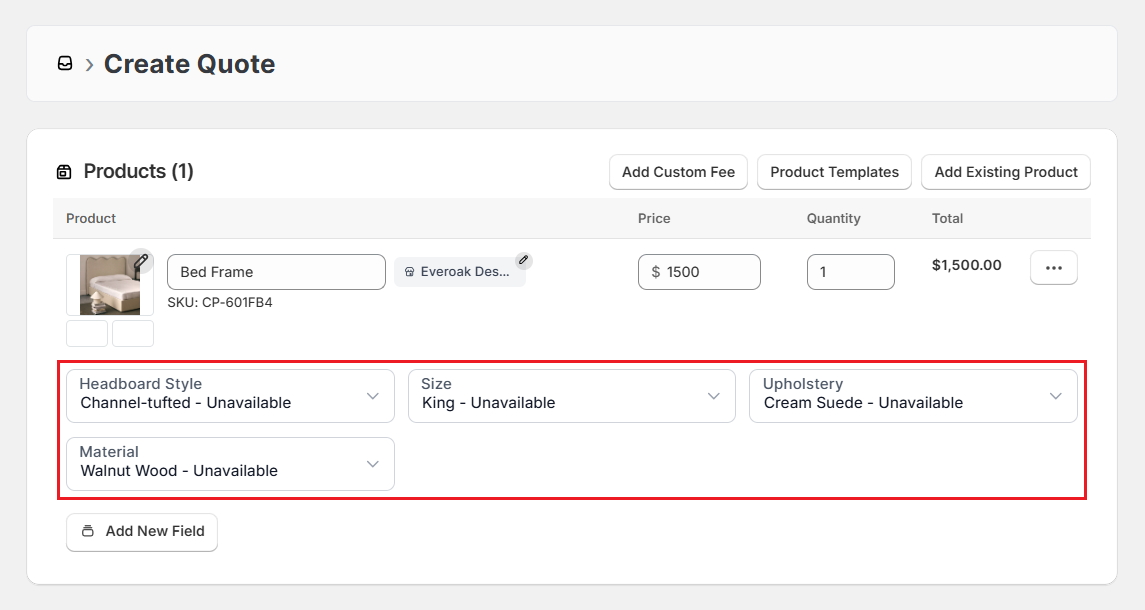Click the quantity field showing 1
The image size is (1145, 610).
click(x=851, y=272)
